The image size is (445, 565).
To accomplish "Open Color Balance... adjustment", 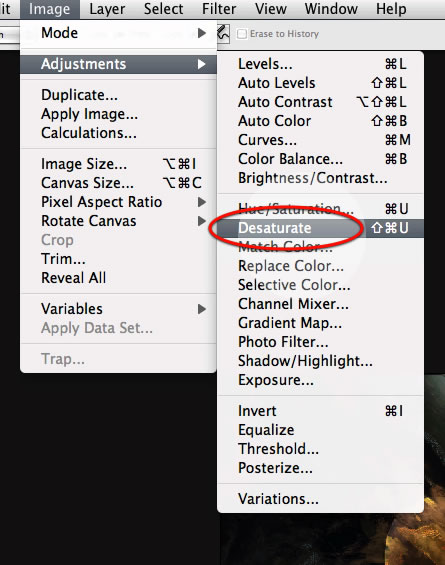I will click(x=320, y=159).
